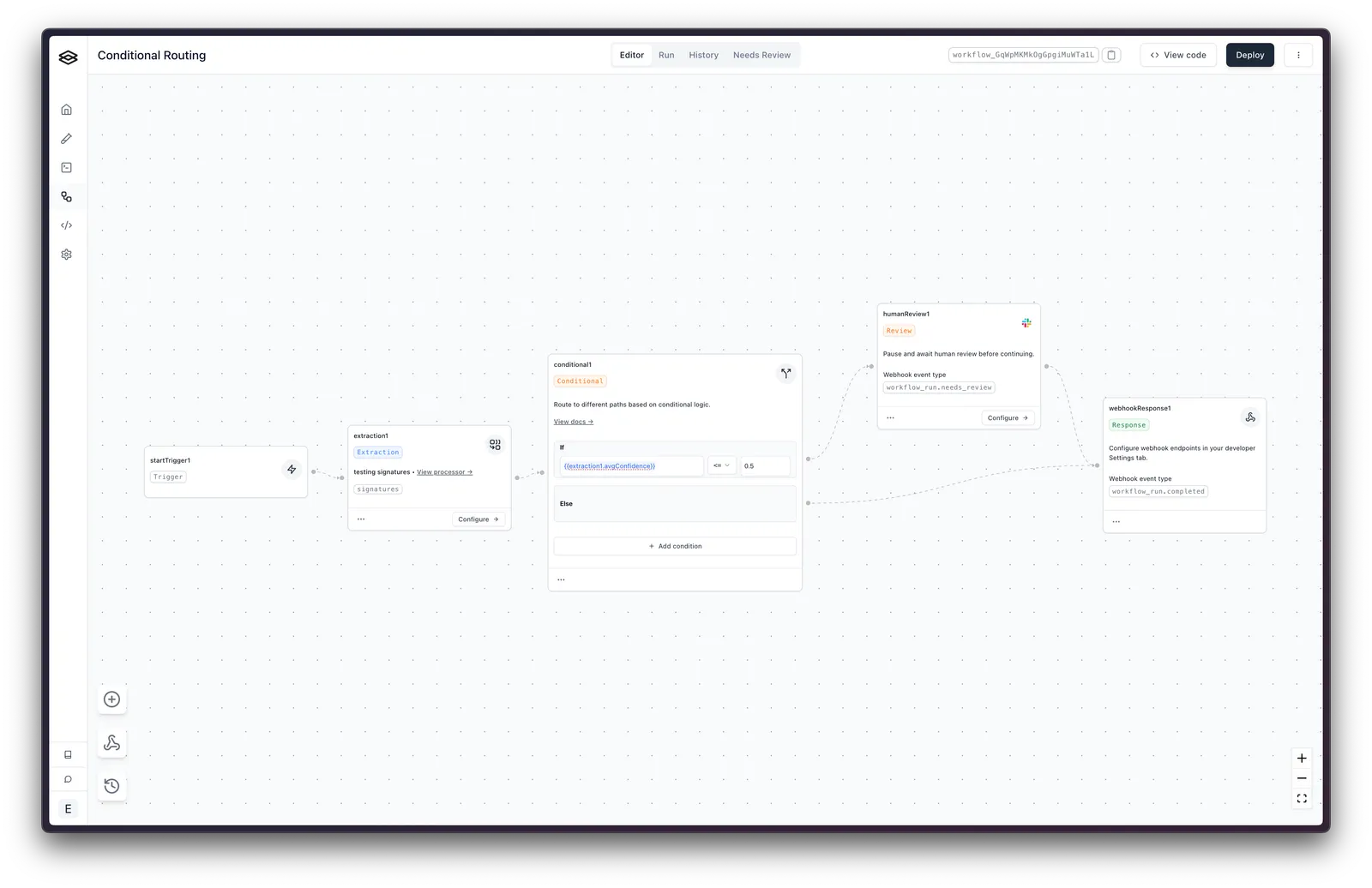Click the Deploy button
Viewport: 1372px width, 888px height.
[1250, 55]
